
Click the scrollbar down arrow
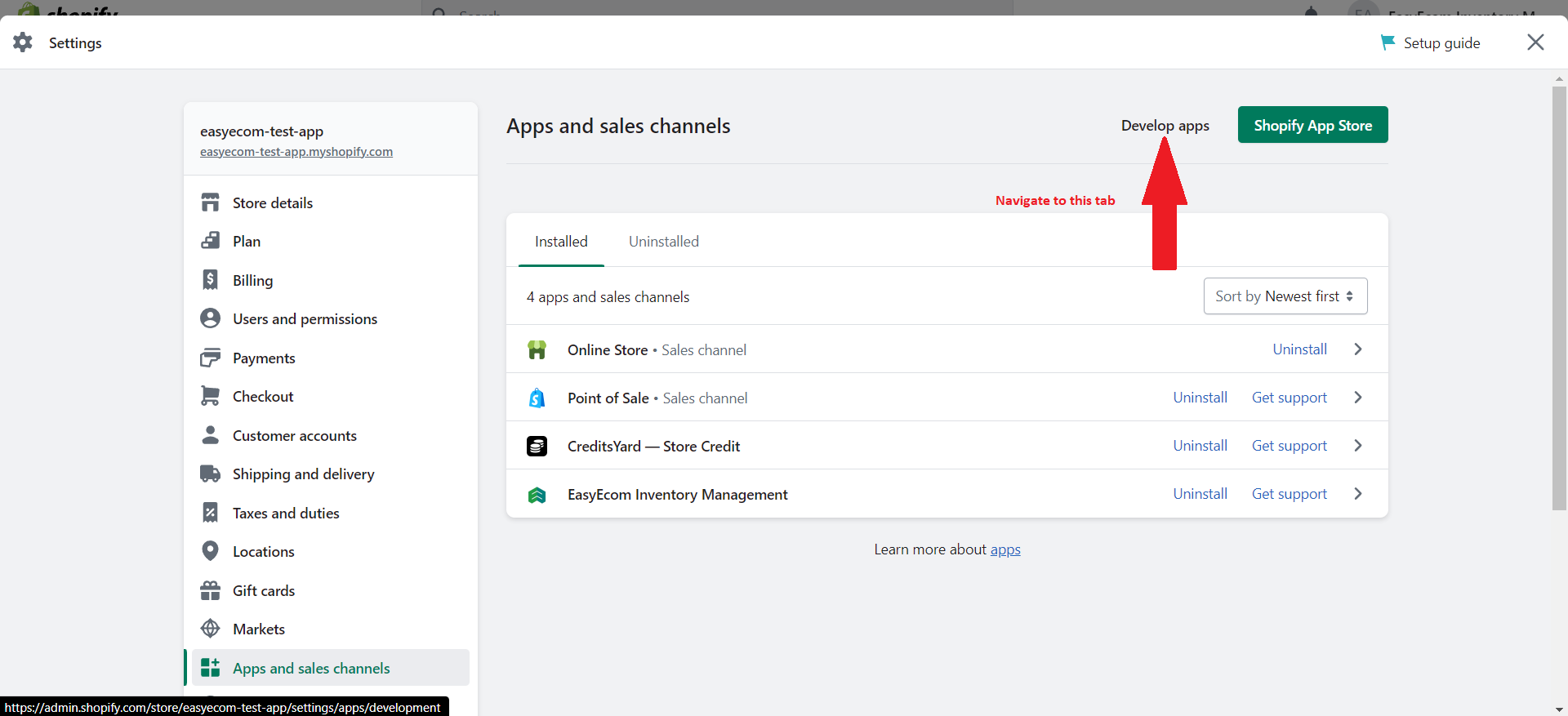(x=1559, y=709)
